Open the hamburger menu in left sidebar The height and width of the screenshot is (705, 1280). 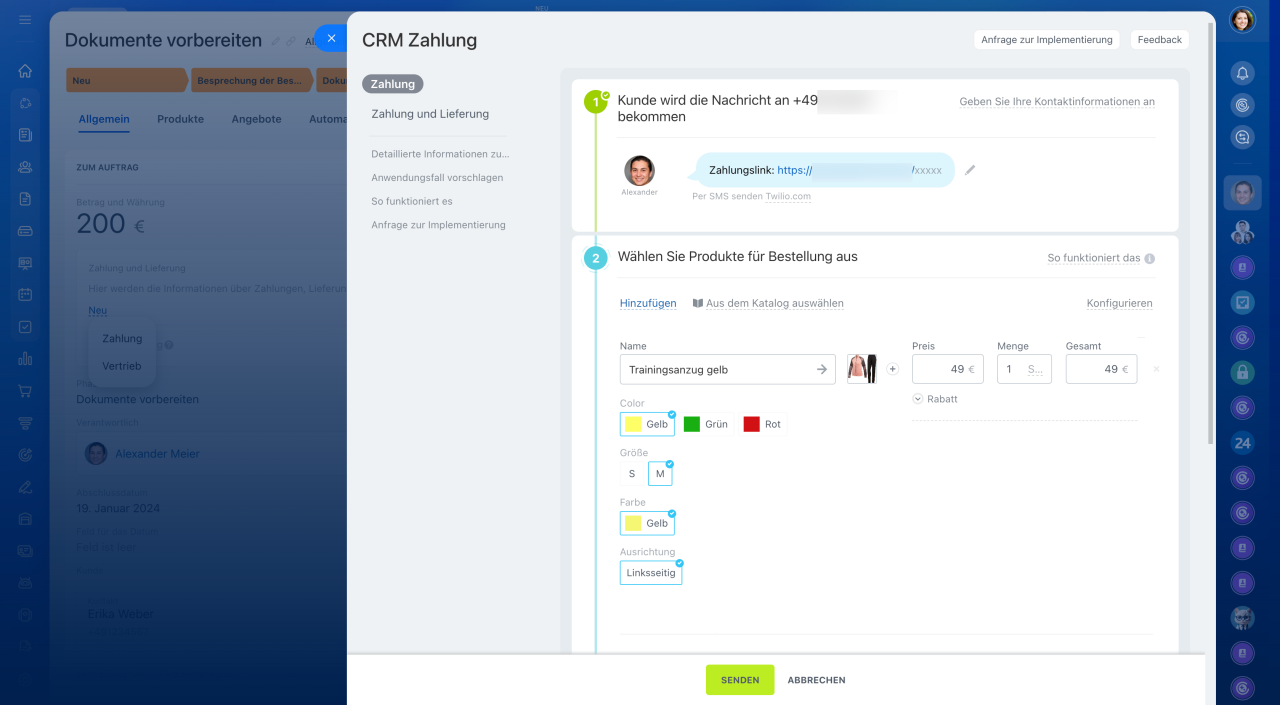pos(25,20)
